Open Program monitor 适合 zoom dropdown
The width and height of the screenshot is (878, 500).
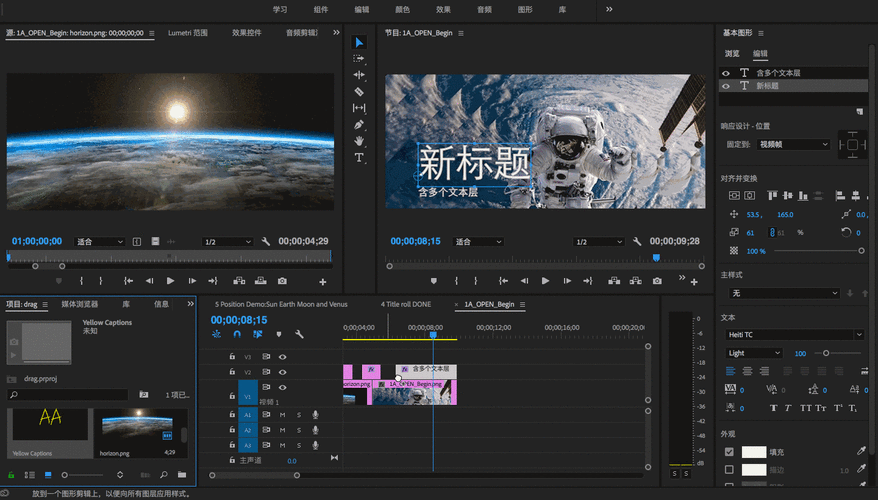point(478,242)
